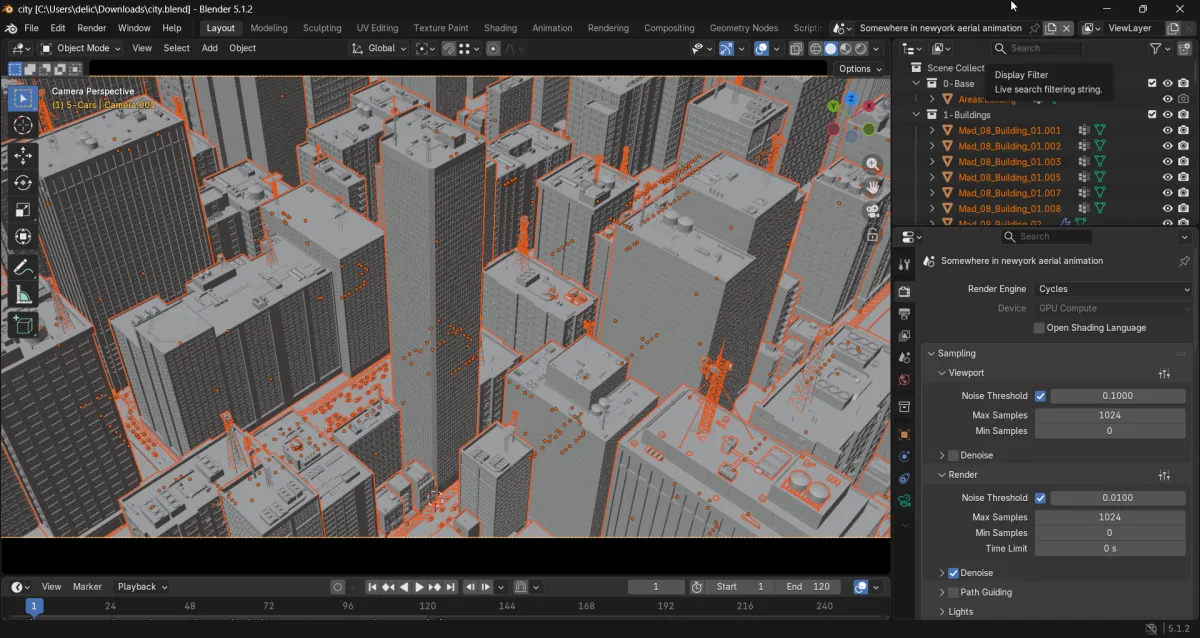Click the viewport zoom magnifier icon

tap(873, 163)
